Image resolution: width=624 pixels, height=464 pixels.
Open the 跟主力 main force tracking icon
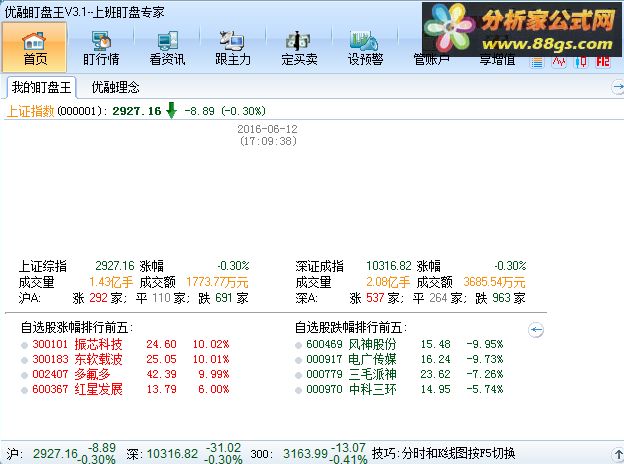[233, 48]
